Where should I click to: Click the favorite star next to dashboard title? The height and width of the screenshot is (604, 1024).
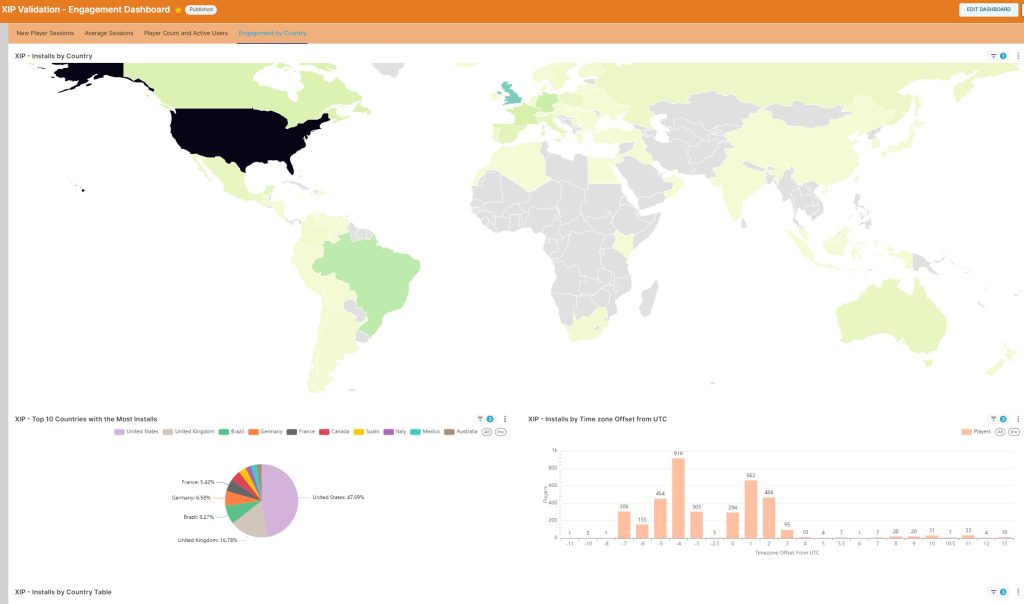pos(178,9)
